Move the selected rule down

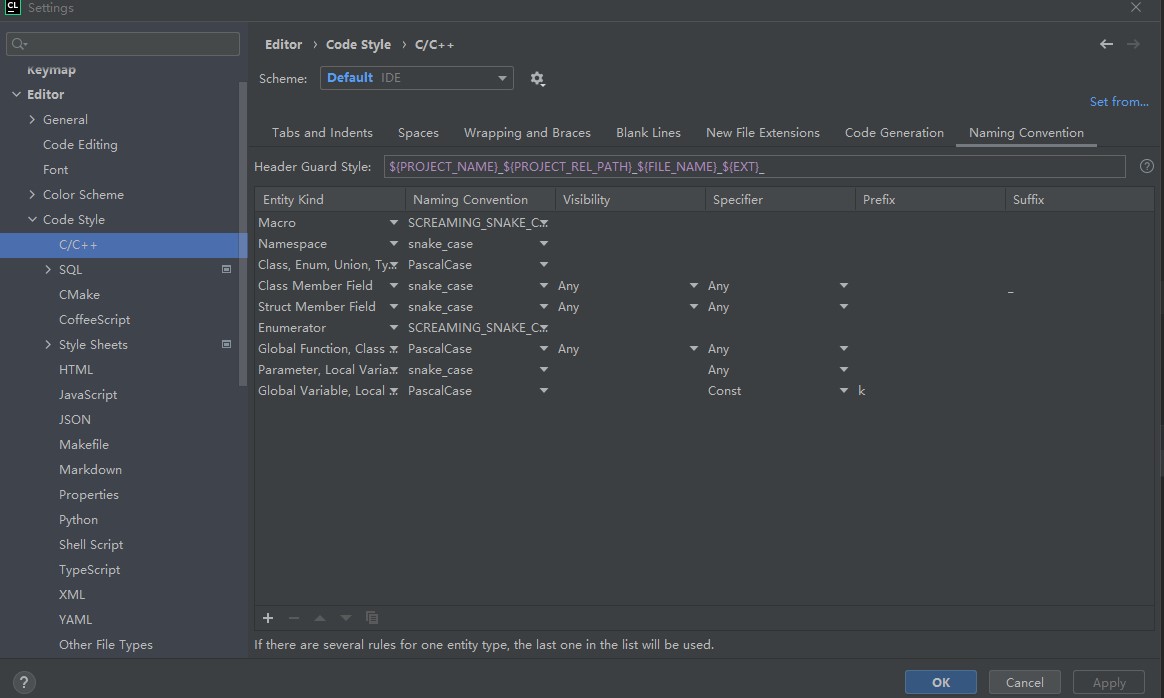(346, 618)
